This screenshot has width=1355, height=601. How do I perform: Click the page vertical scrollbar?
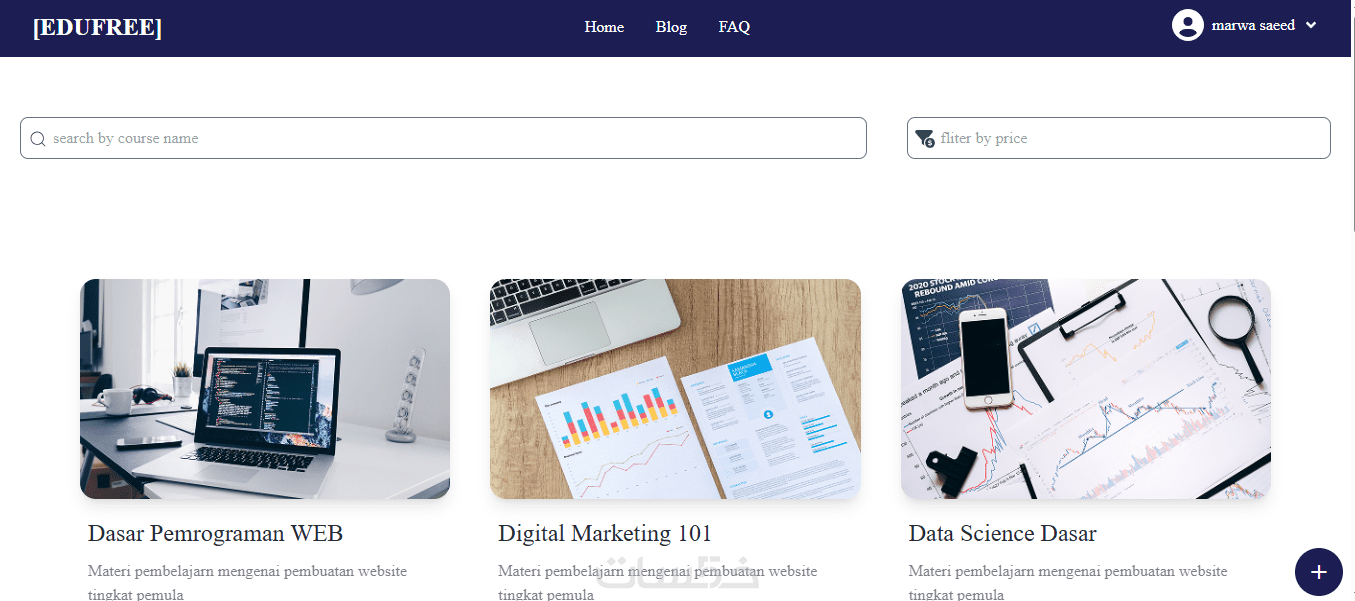[1352, 300]
